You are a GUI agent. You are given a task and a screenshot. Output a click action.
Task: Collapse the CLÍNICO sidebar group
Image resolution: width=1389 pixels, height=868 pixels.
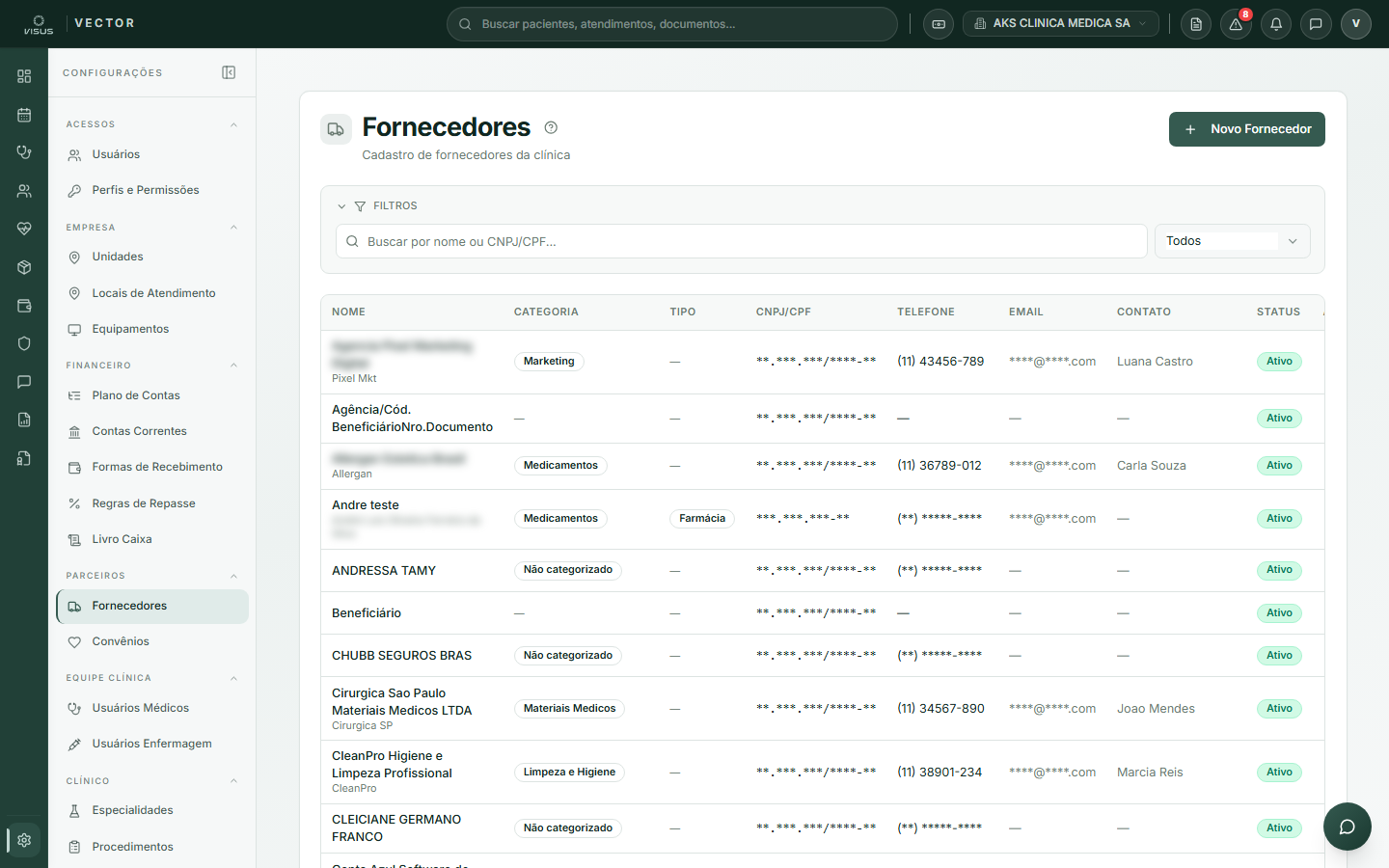coord(152,781)
